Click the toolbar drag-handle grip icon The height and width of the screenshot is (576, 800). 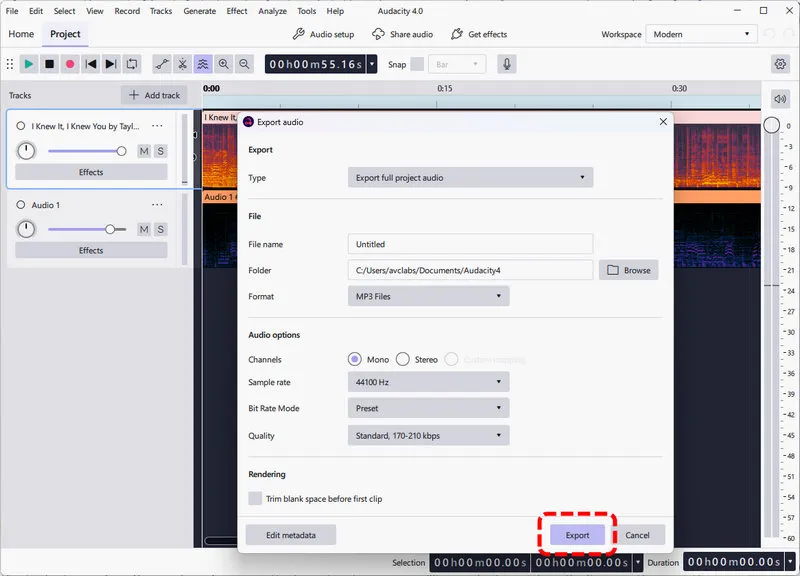10,64
